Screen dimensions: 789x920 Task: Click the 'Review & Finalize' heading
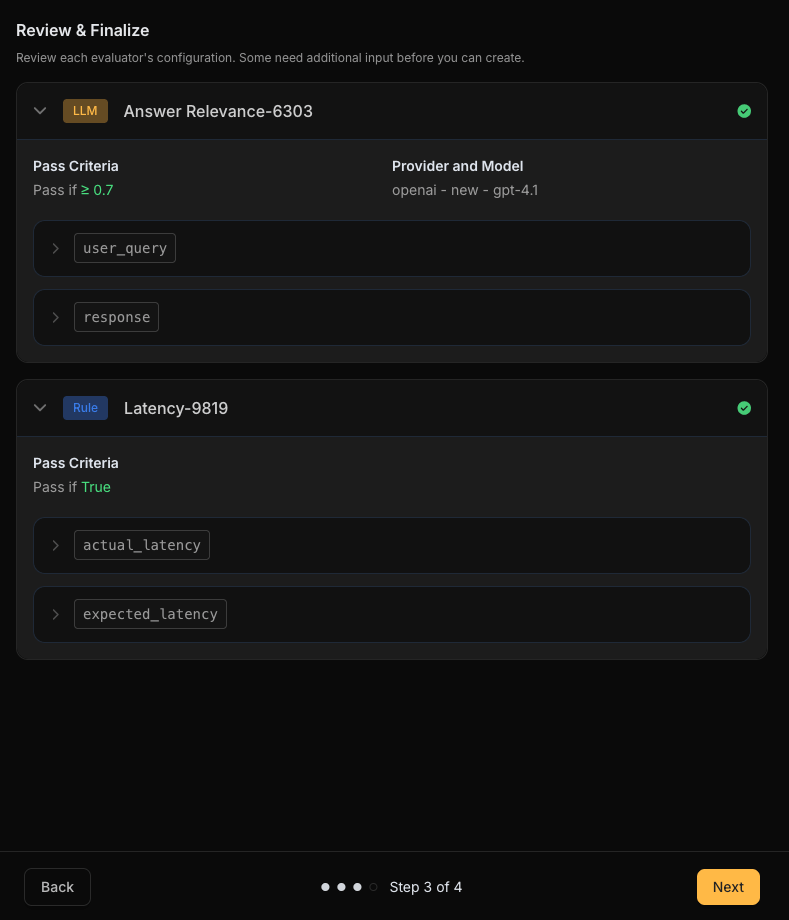(83, 31)
